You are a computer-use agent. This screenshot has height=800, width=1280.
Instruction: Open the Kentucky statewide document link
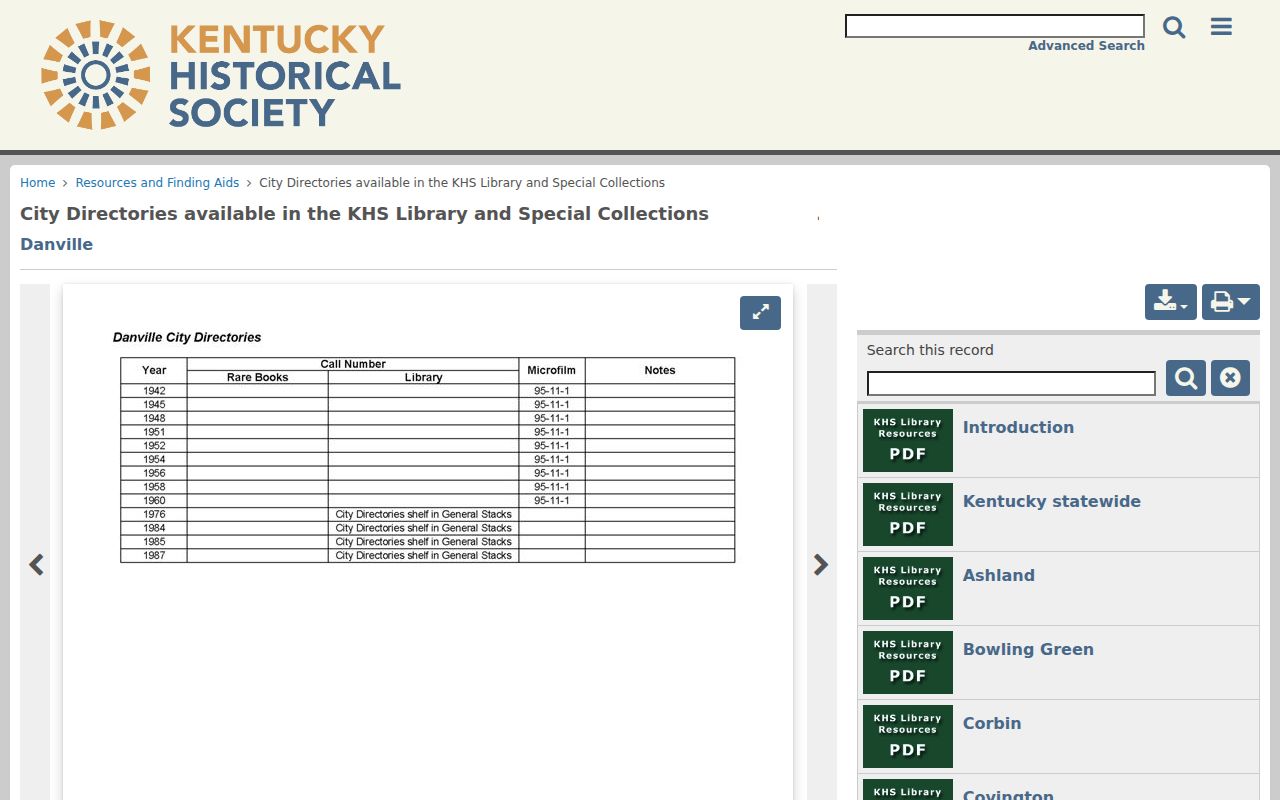1052,501
